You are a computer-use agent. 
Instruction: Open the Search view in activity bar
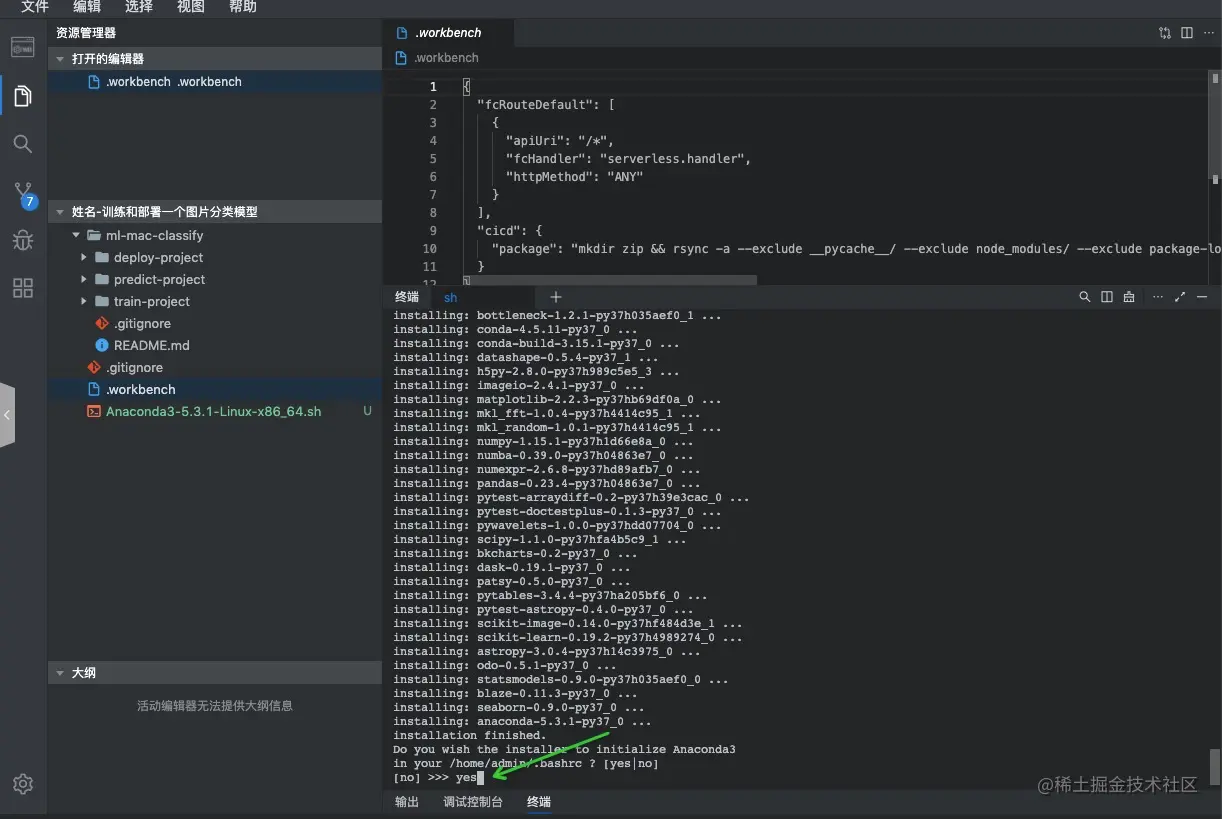[23, 144]
